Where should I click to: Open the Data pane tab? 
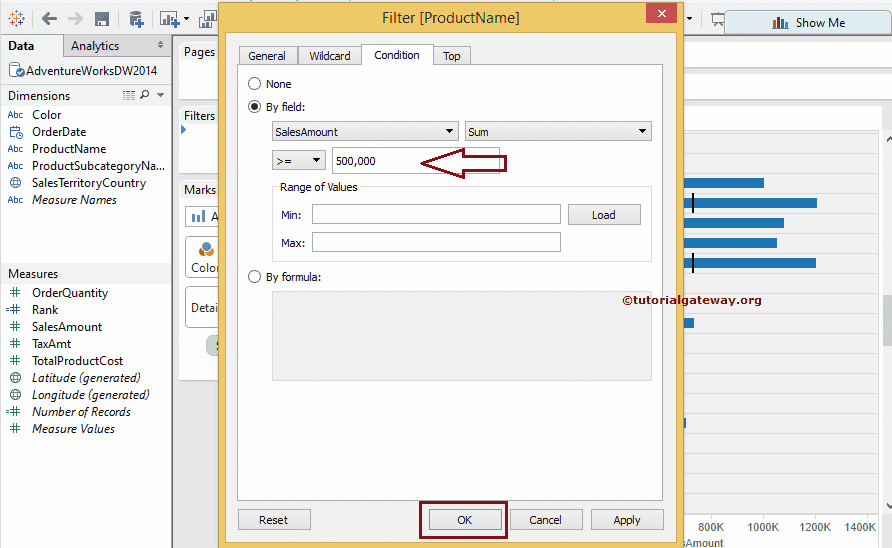(x=31, y=46)
